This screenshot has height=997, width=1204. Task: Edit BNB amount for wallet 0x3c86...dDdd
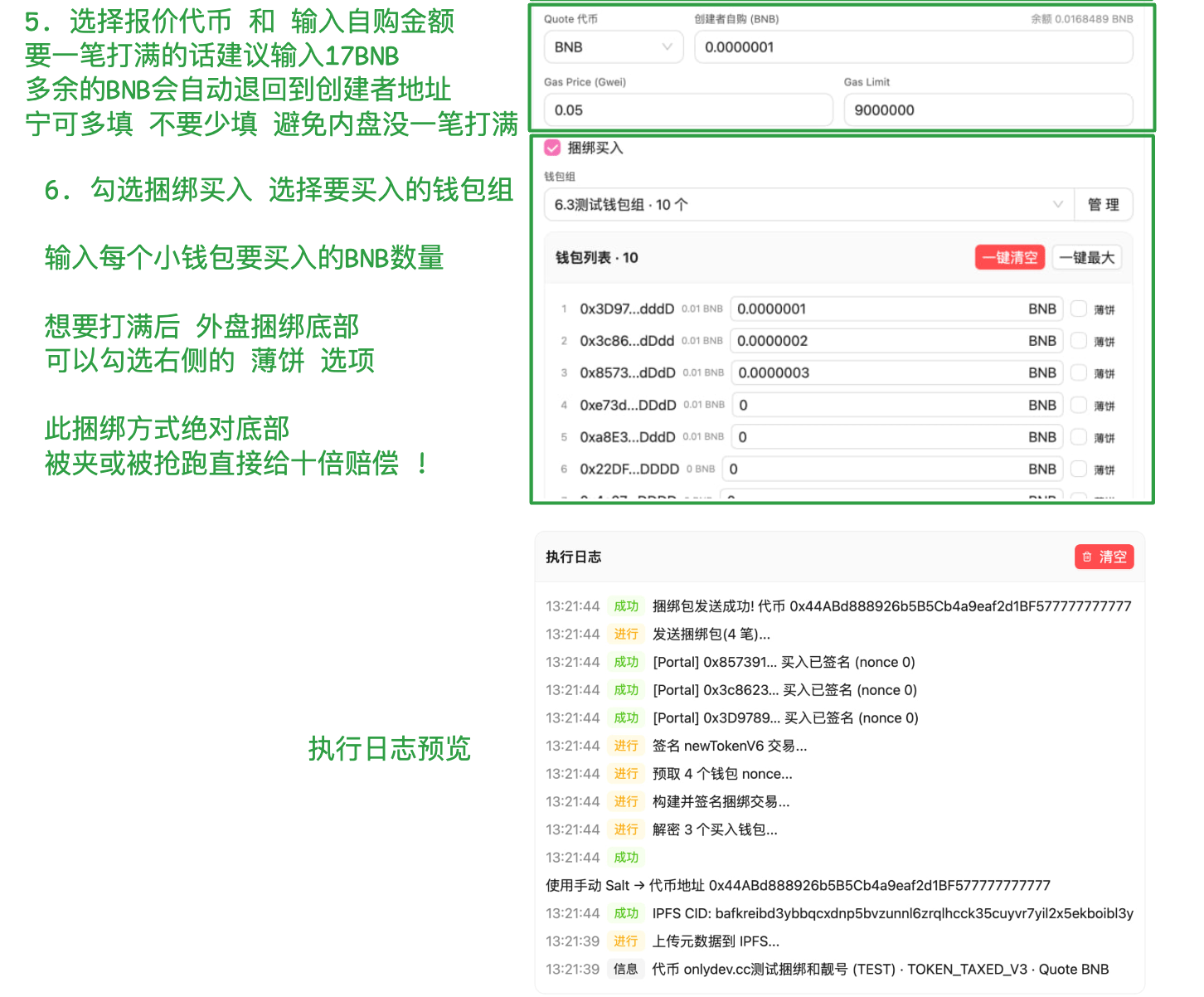(897, 341)
